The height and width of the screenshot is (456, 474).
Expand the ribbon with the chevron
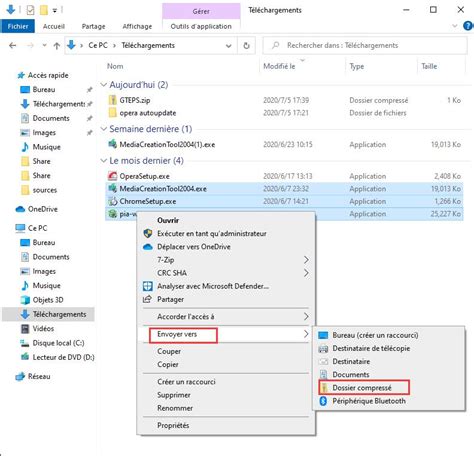pyautogui.click(x=454, y=26)
